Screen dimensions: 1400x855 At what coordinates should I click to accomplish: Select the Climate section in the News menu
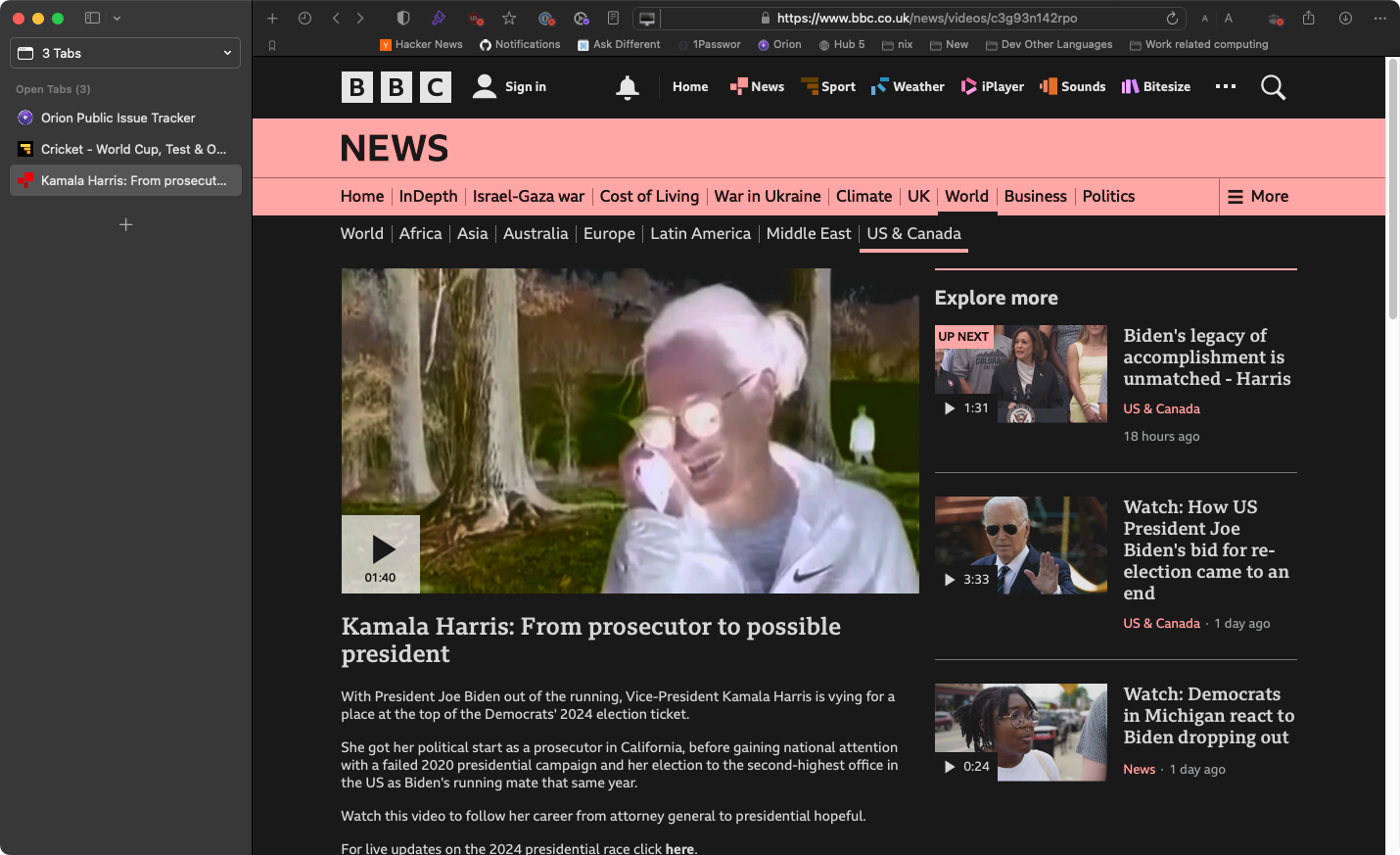[x=863, y=196]
